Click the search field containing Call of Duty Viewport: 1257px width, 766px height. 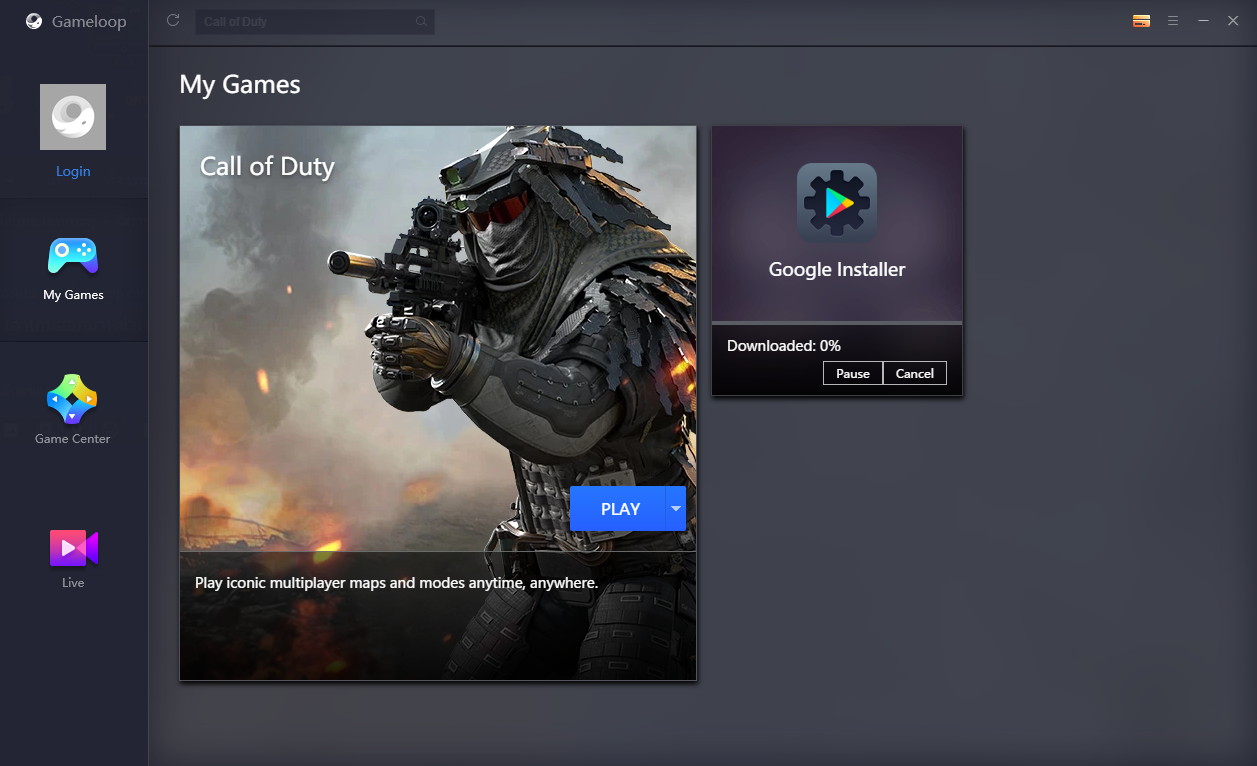(x=314, y=21)
